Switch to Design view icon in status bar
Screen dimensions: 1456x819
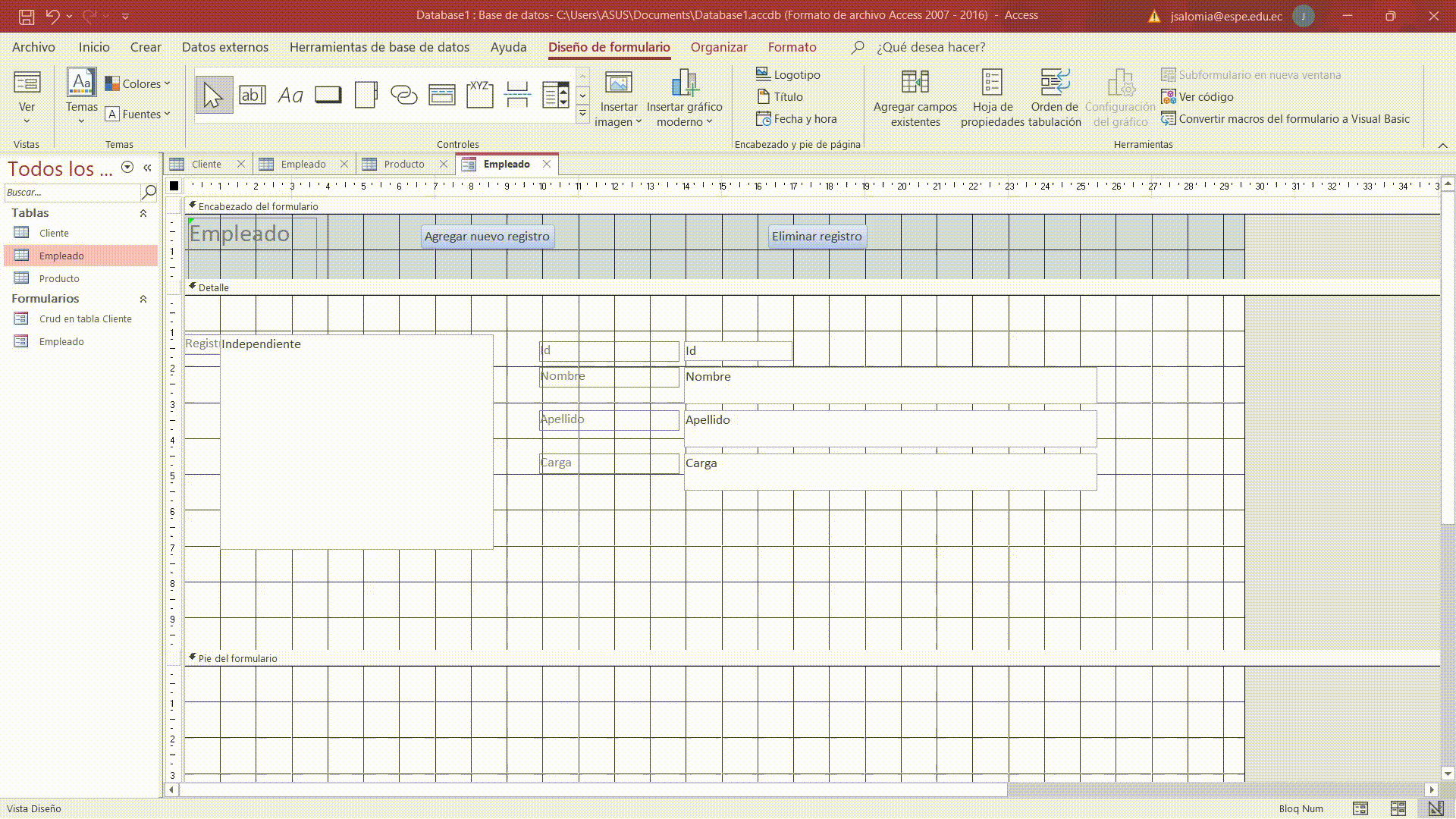pyautogui.click(x=1436, y=808)
